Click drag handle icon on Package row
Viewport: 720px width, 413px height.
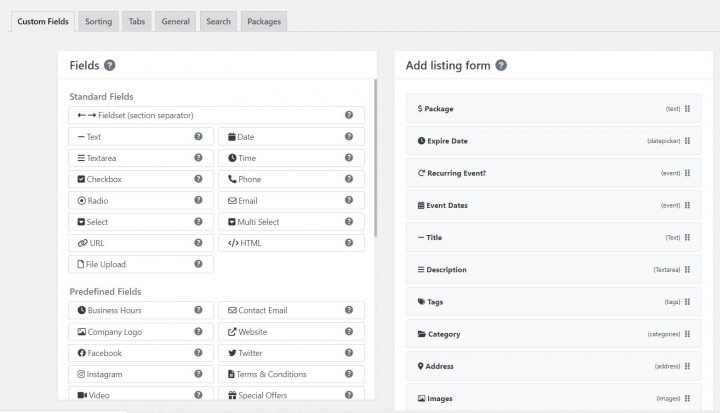(687, 108)
